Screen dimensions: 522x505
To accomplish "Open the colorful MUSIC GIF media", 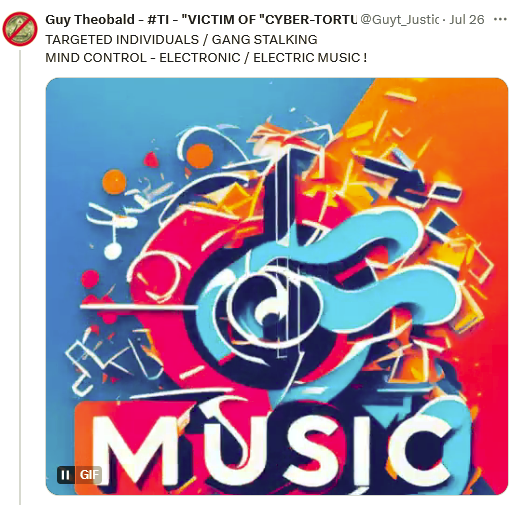I will coord(277,286).
